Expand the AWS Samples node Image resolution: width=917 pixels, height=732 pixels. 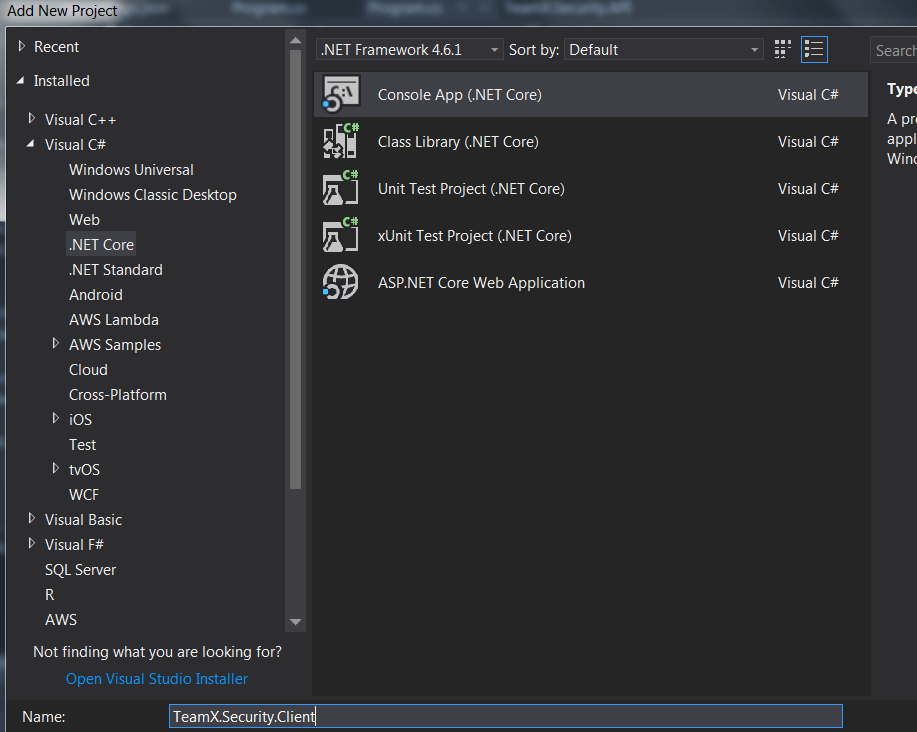pyautogui.click(x=55, y=344)
